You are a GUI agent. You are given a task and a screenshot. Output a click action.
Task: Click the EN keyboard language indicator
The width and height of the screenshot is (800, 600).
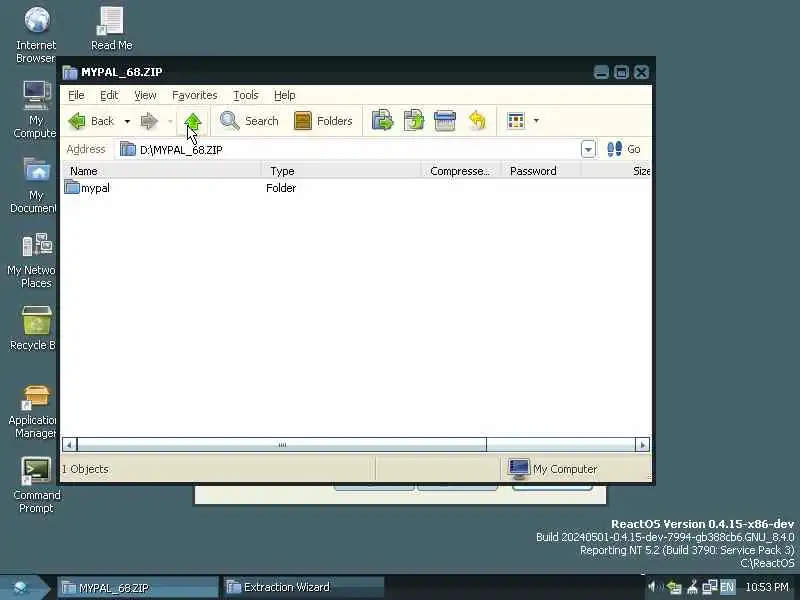point(727,587)
